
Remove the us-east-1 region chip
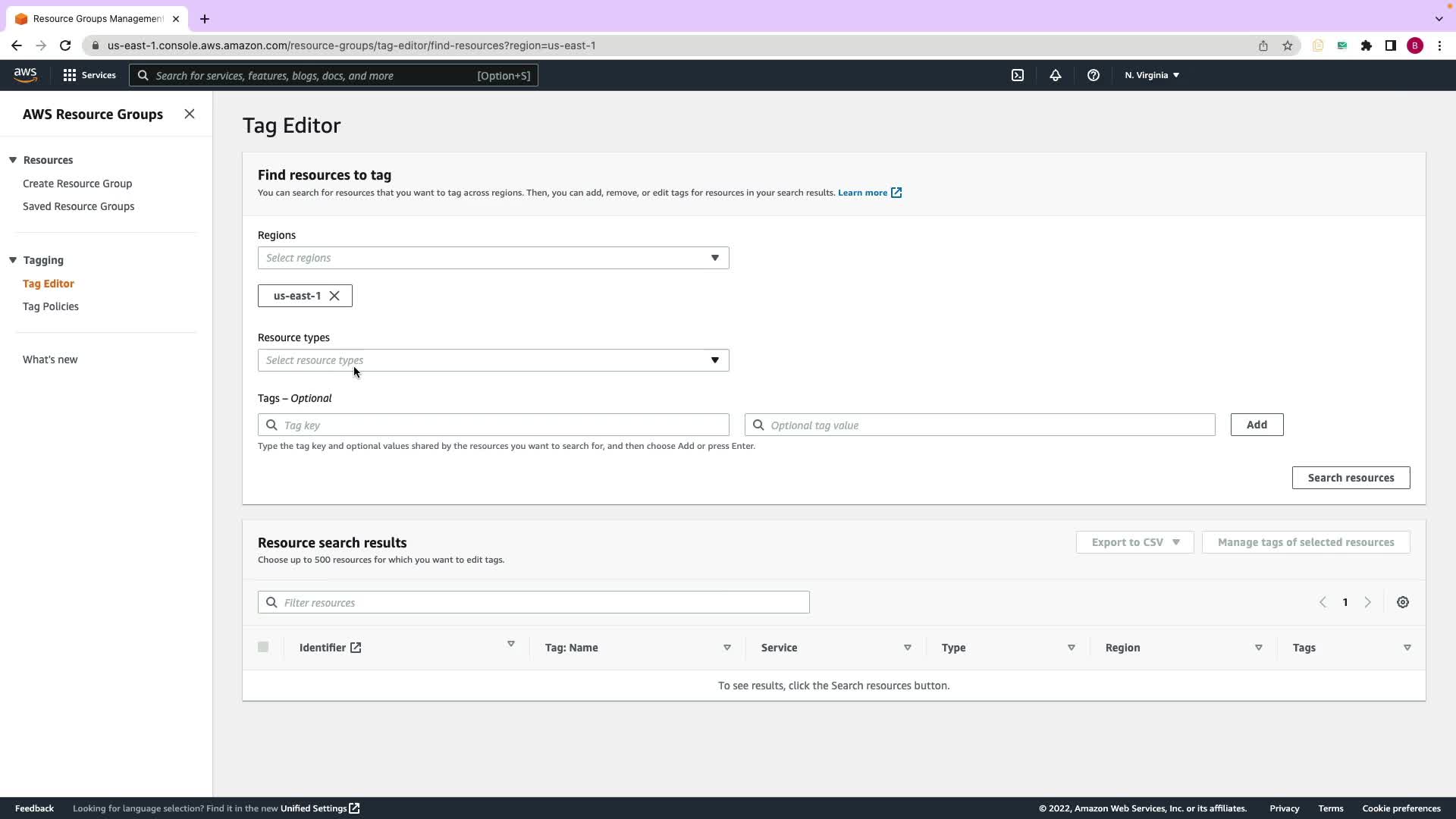click(334, 296)
